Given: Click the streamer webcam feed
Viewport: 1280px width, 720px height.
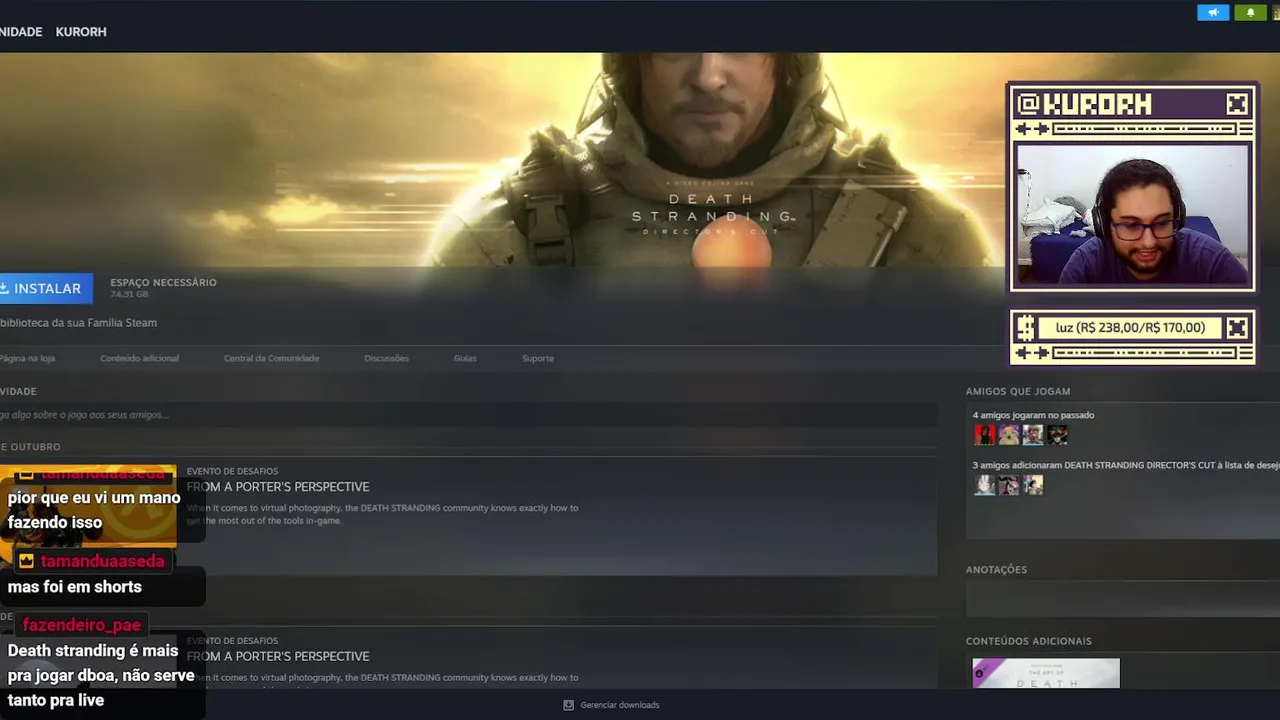Looking at the screenshot, I should pos(1132,216).
